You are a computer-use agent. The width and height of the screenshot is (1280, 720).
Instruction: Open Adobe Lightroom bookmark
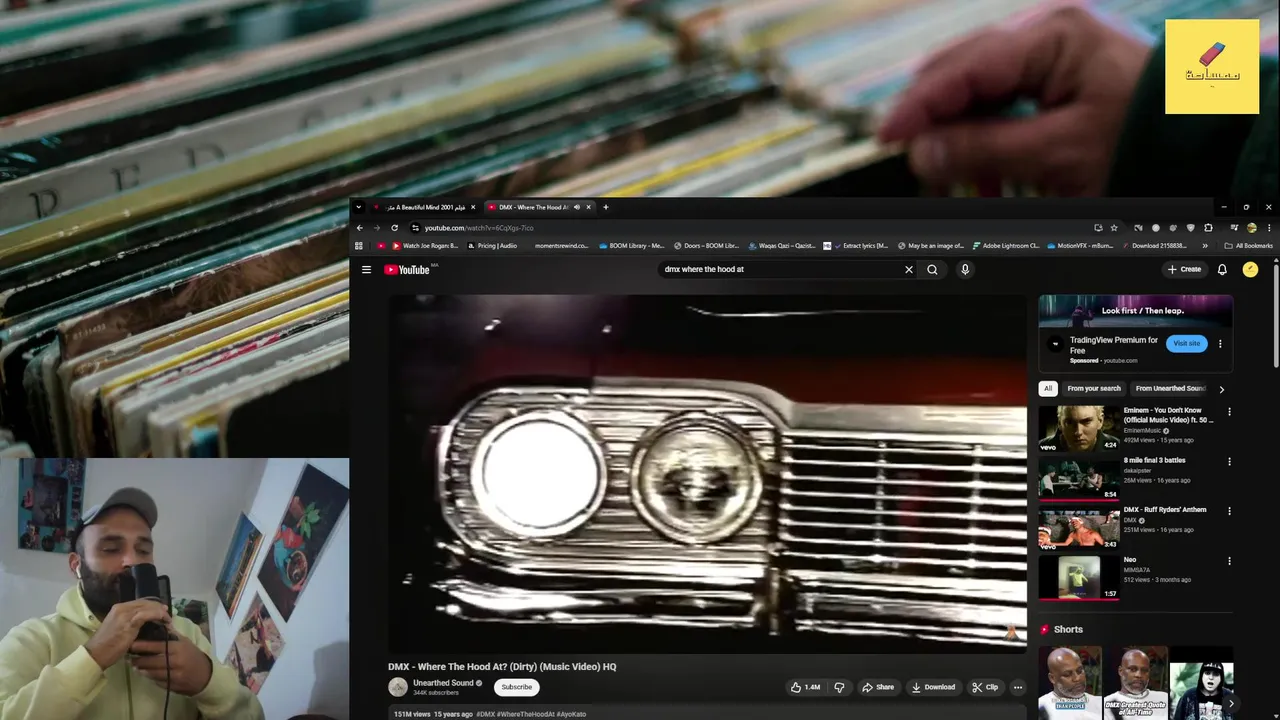coord(1006,245)
